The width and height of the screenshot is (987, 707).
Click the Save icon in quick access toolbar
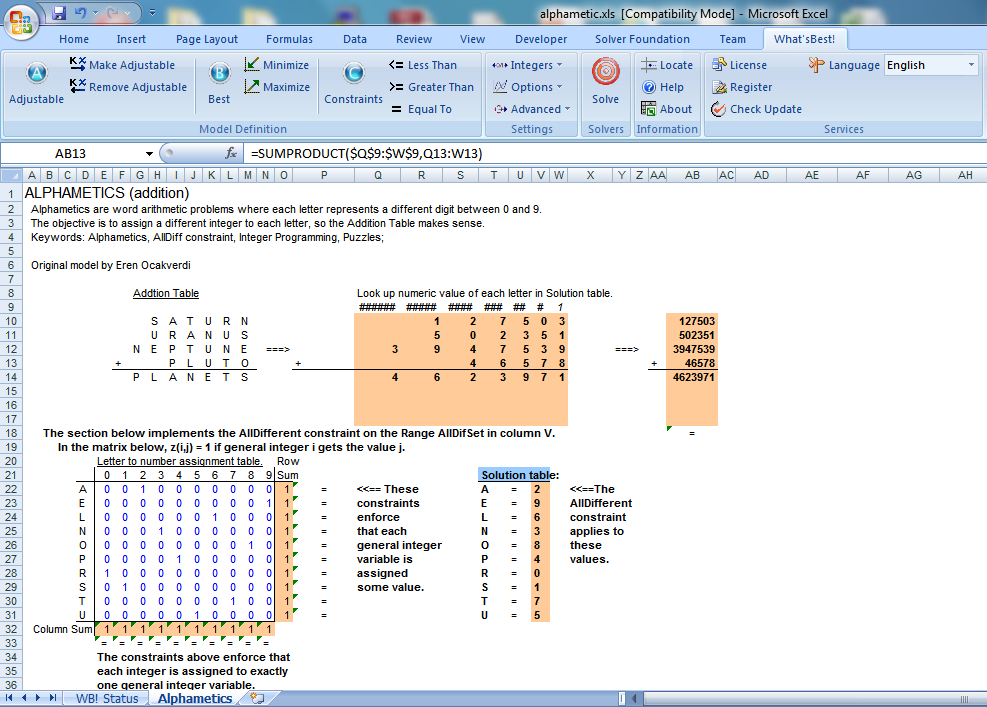(x=58, y=13)
